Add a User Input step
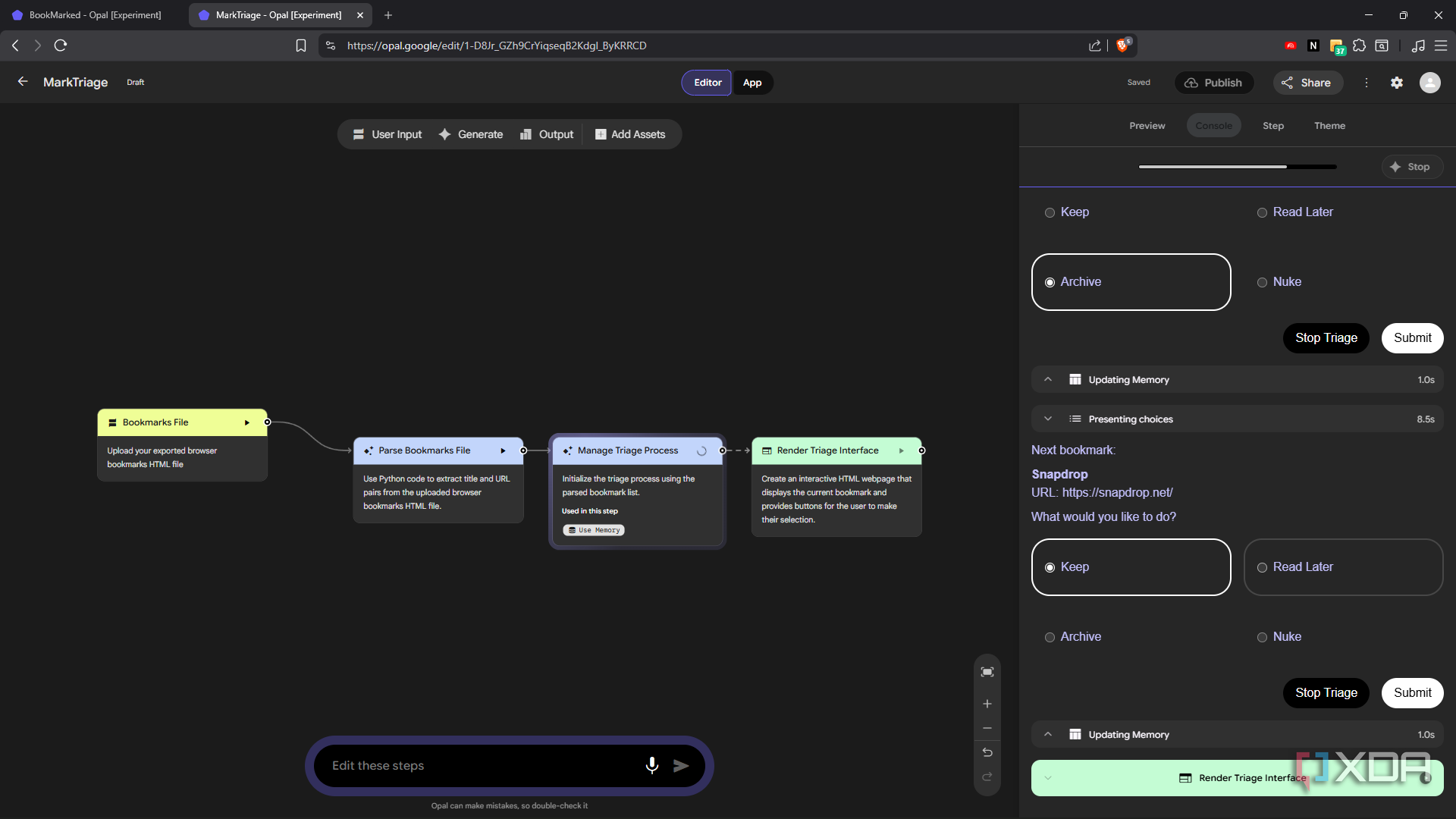The height and width of the screenshot is (819, 1456). coord(387,134)
